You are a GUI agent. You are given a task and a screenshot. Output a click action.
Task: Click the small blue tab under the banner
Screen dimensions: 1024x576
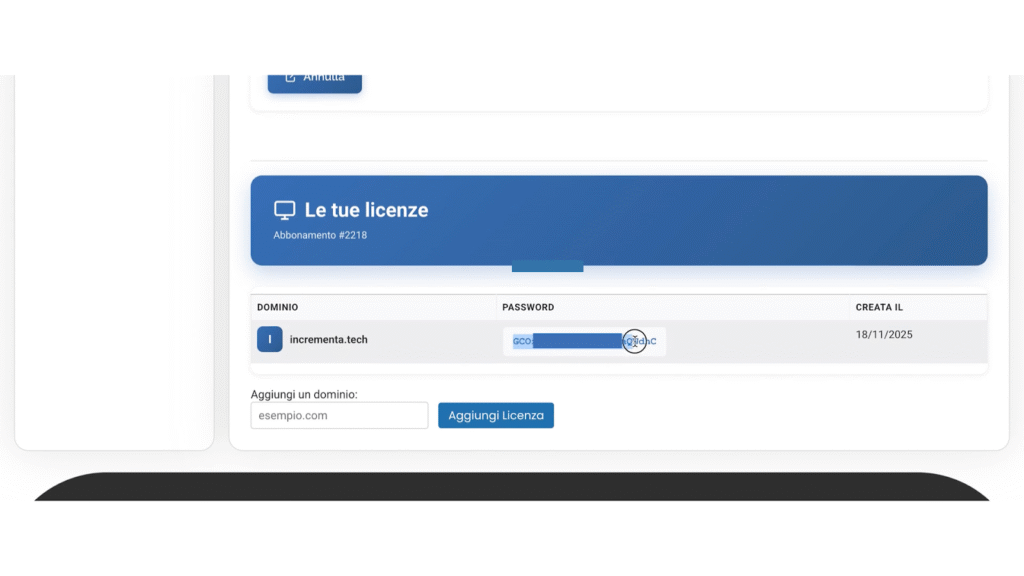click(x=547, y=266)
